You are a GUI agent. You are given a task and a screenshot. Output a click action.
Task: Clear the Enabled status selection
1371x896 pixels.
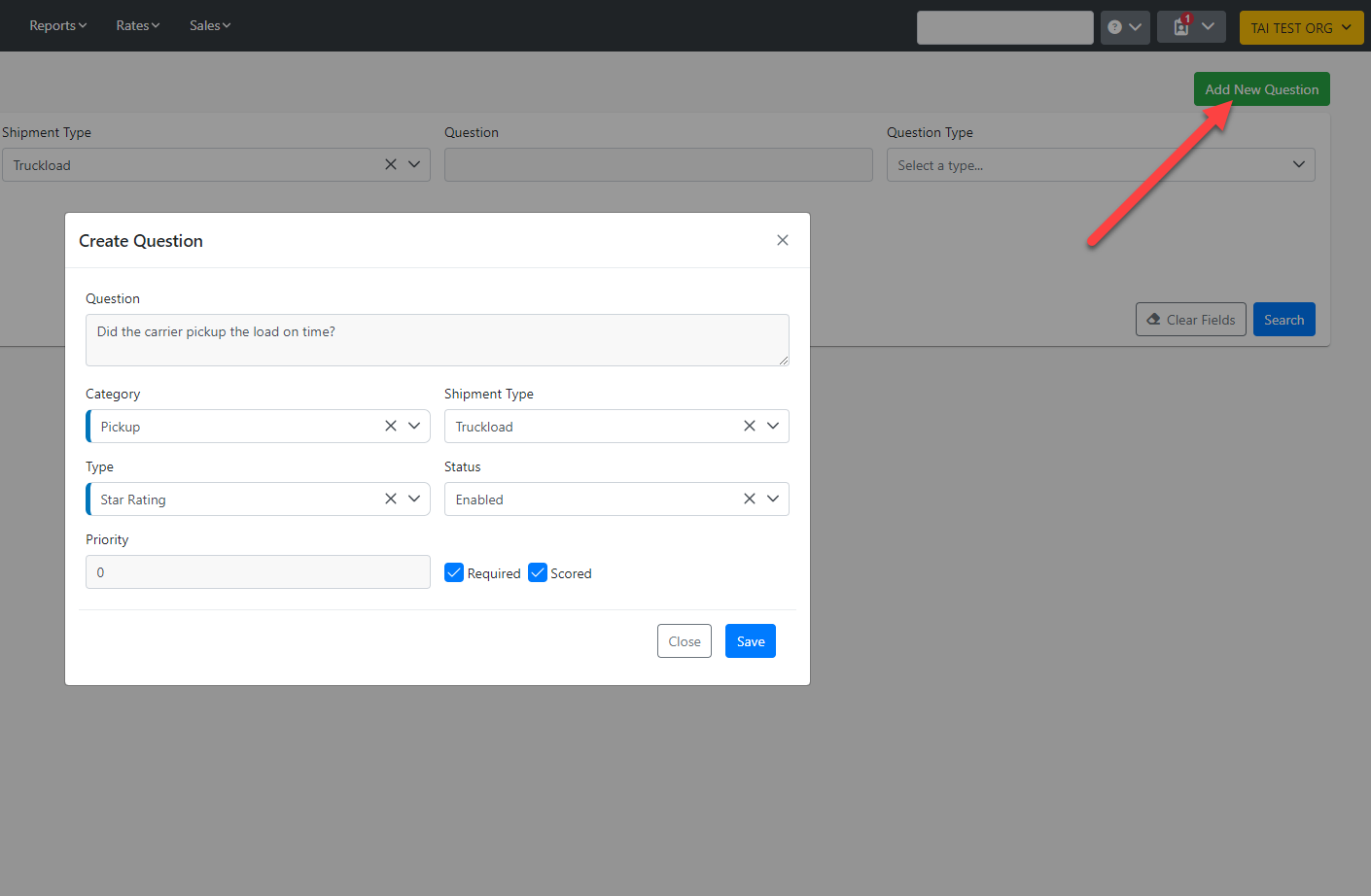749,499
